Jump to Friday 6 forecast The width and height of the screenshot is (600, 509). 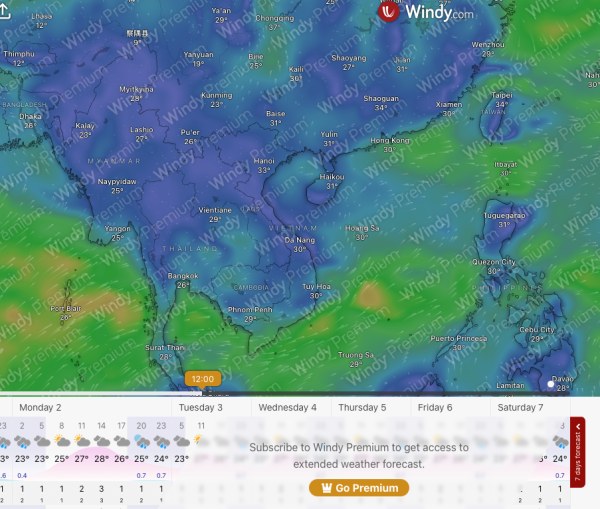tap(435, 408)
